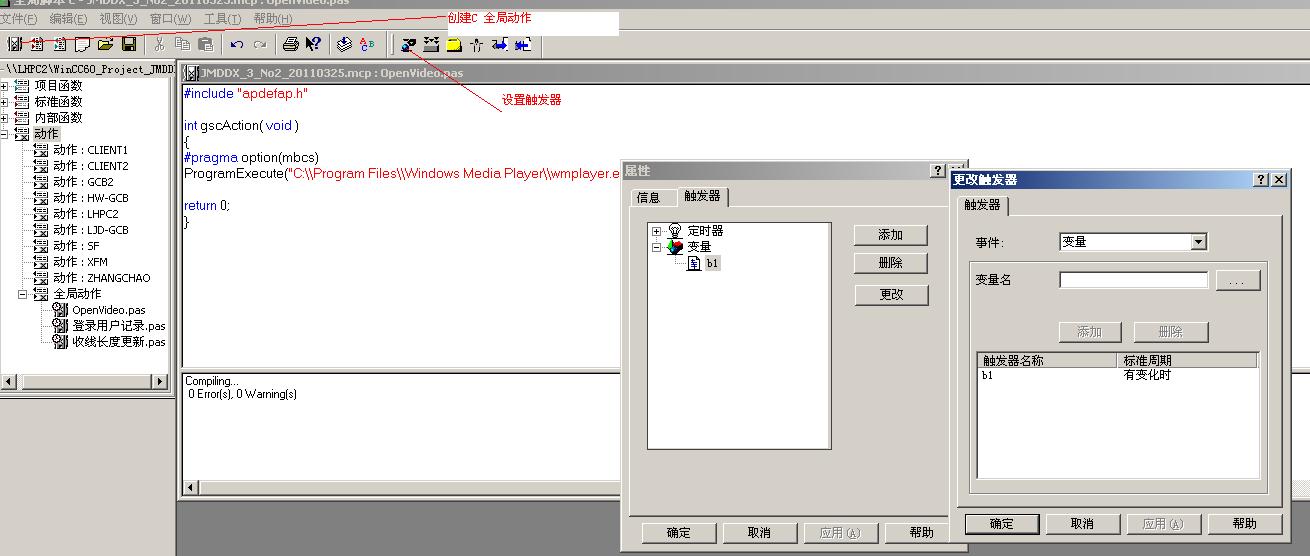This screenshot has width=1310, height=556.
Task: Select 收线长度更新.pas in the tree
Action: [x=119, y=342]
